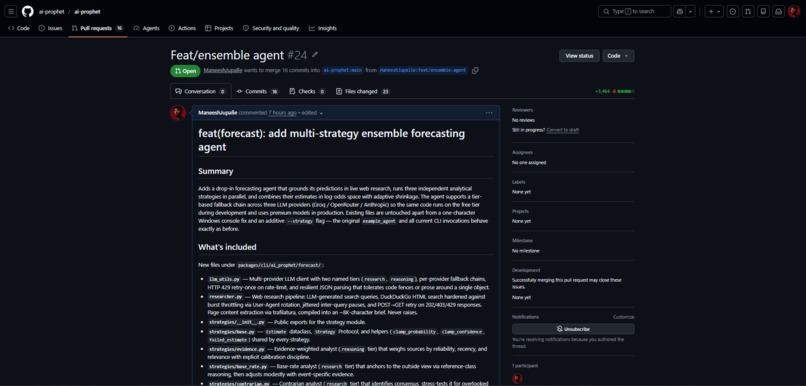Viewport: 806px width, 386px height.
Task: Click the Projects sidebar heading
Action: (520, 211)
